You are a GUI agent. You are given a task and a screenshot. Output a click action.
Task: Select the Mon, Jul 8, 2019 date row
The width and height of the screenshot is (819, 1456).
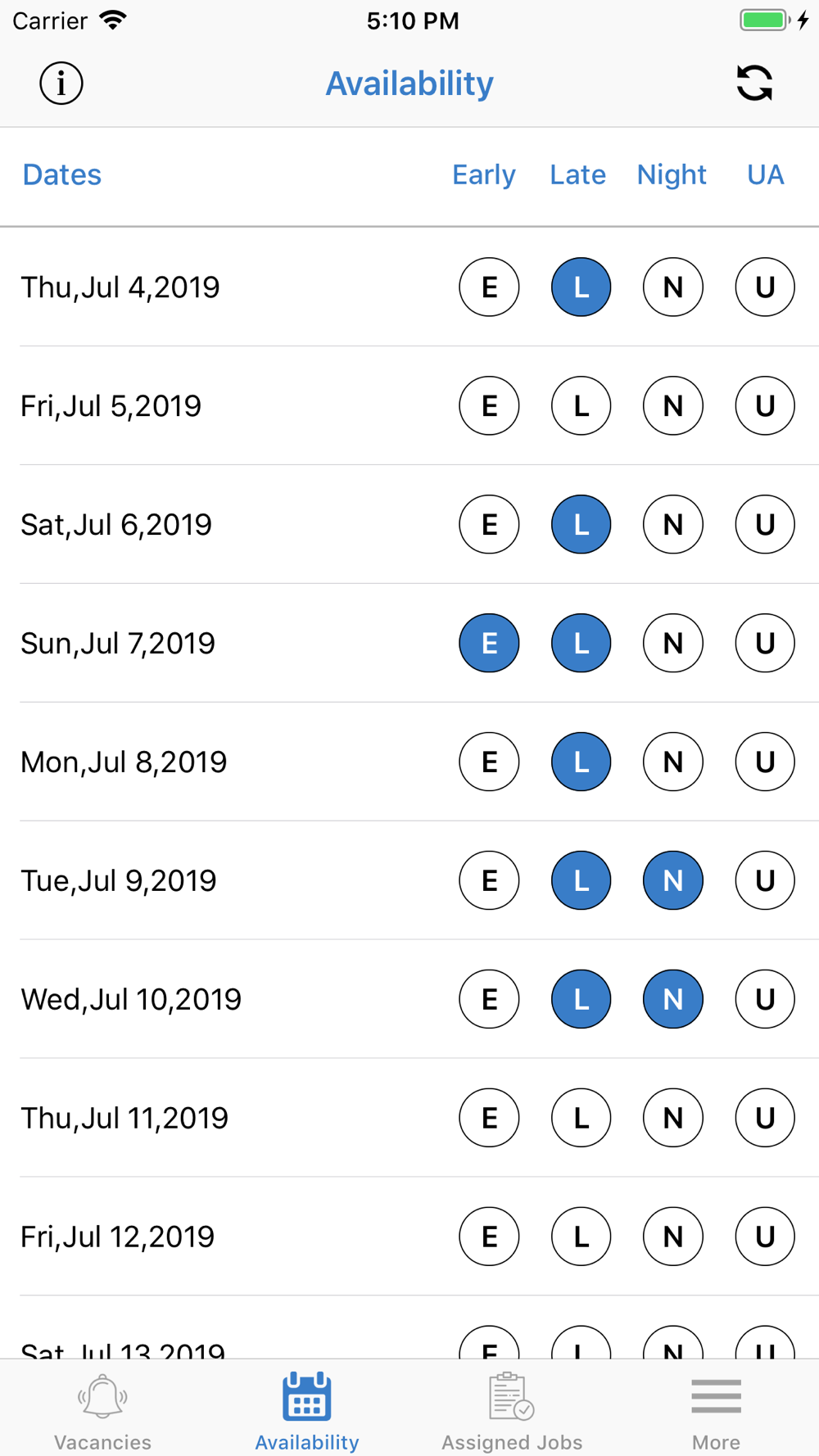pyautogui.click(x=124, y=762)
